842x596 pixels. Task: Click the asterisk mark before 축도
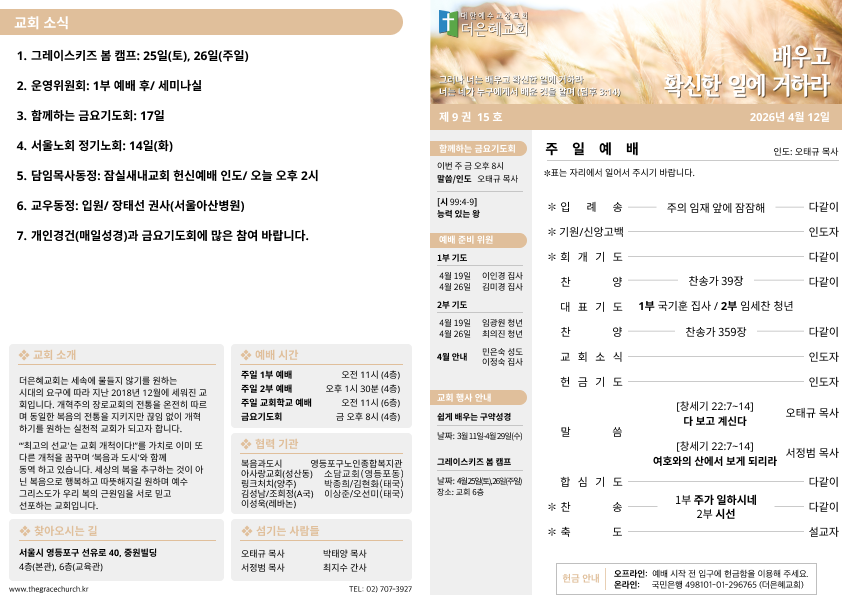[x=550, y=531]
